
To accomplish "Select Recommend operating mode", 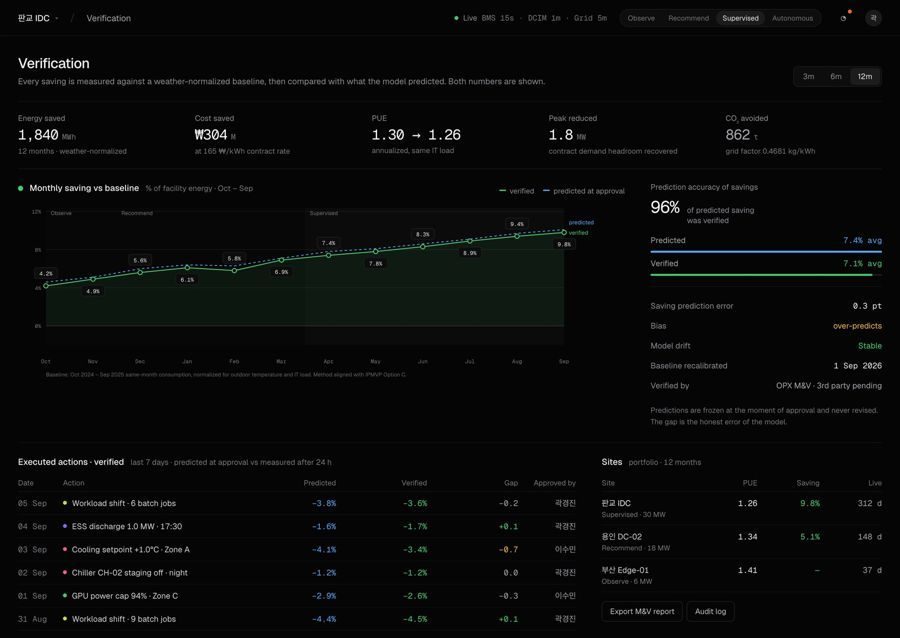I will click(x=688, y=18).
